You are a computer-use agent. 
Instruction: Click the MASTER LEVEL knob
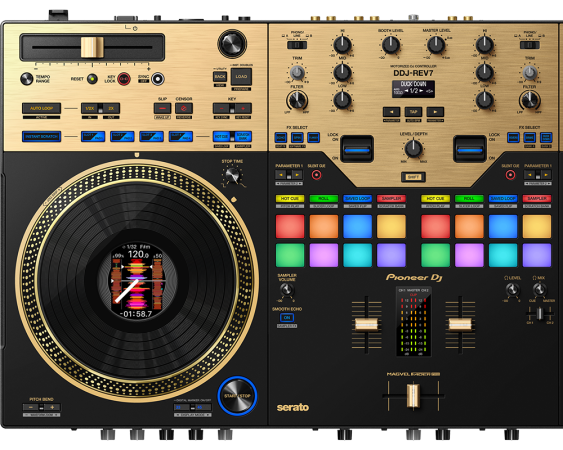(436, 45)
